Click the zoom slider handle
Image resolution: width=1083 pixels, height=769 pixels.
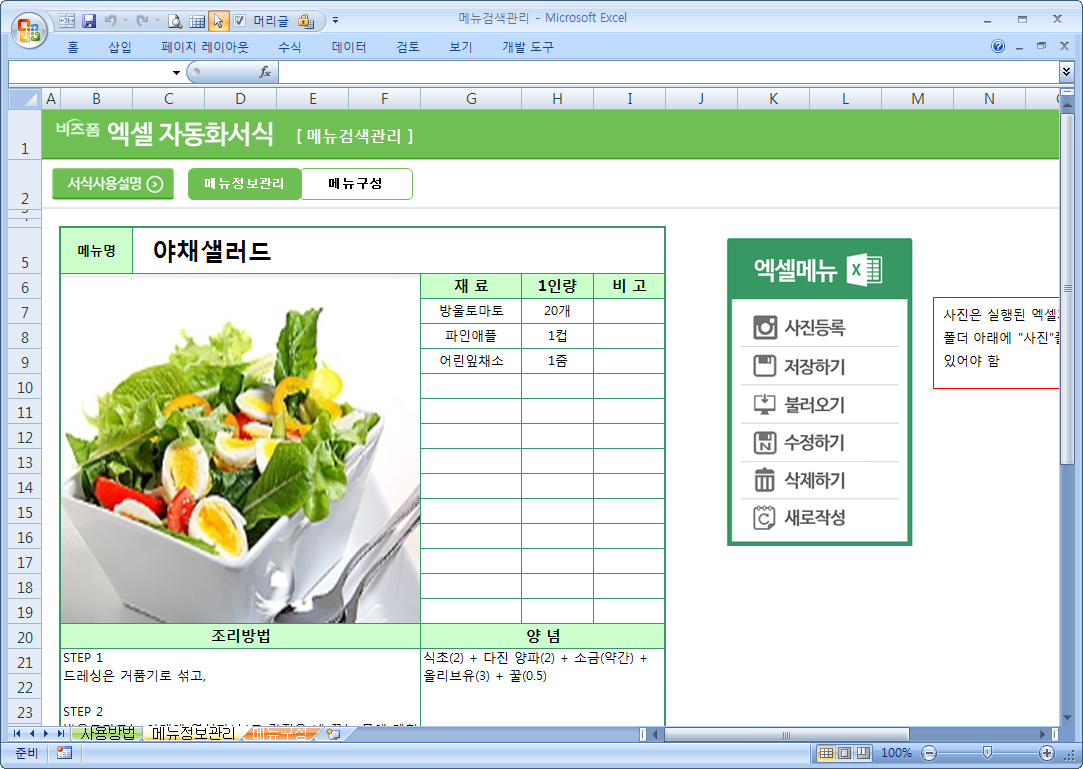click(x=988, y=752)
